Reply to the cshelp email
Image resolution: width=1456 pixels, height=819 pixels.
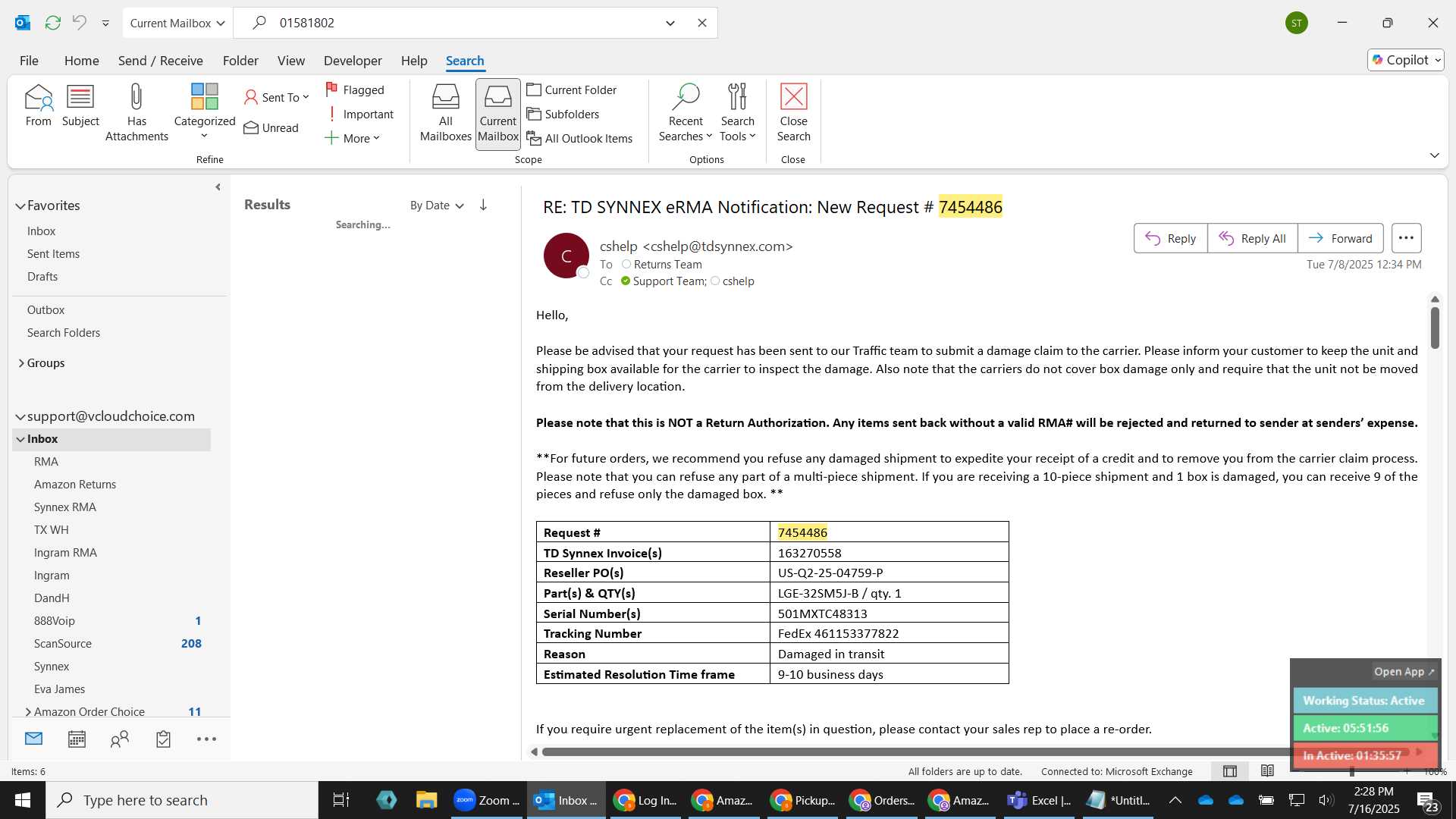click(x=1170, y=238)
